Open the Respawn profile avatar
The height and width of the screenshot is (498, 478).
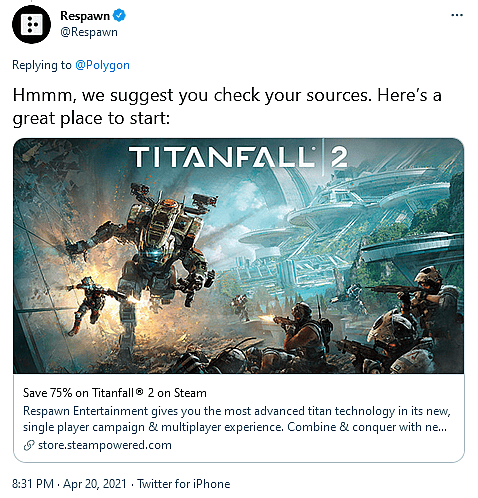pyautogui.click(x=31, y=24)
